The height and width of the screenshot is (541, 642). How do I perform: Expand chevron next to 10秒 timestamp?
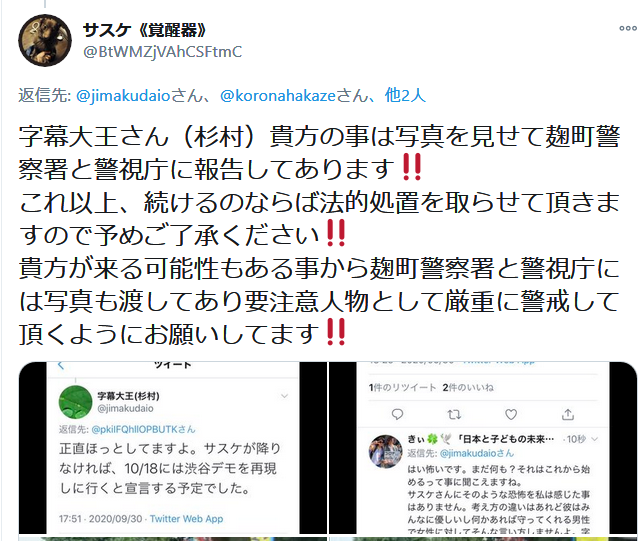pyautogui.click(x=595, y=439)
